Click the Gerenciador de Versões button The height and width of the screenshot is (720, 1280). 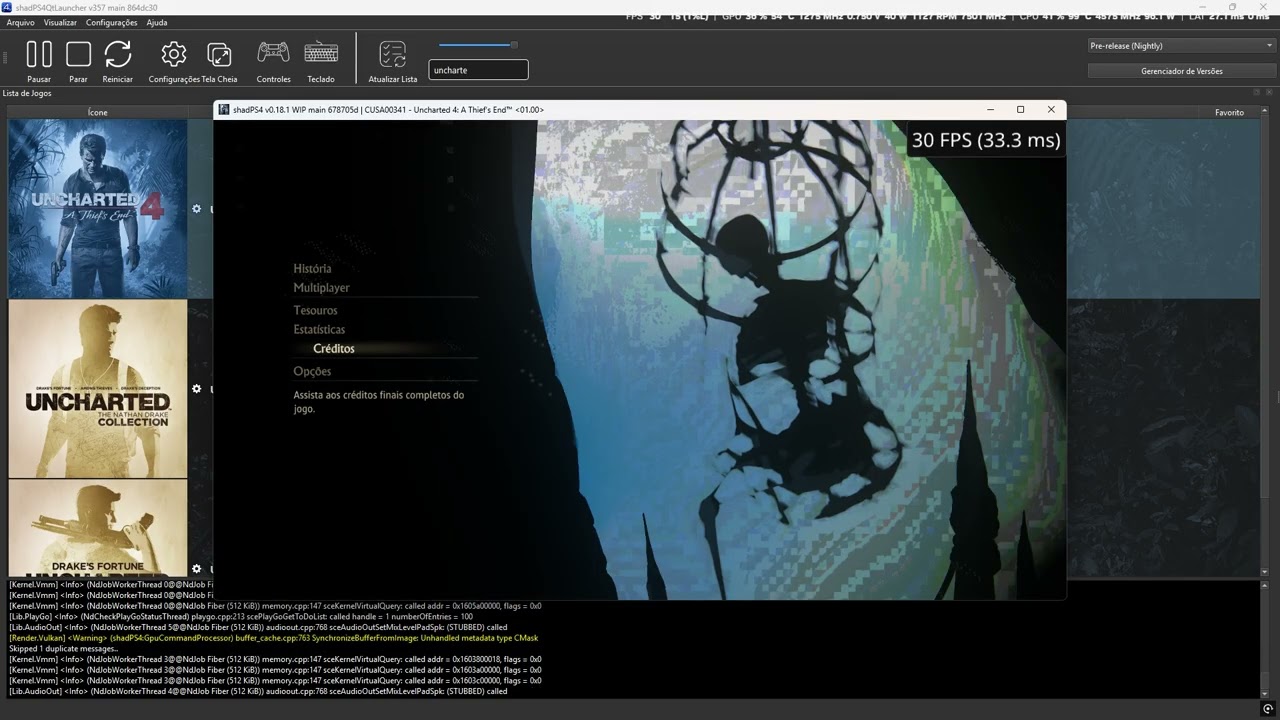(x=1181, y=71)
